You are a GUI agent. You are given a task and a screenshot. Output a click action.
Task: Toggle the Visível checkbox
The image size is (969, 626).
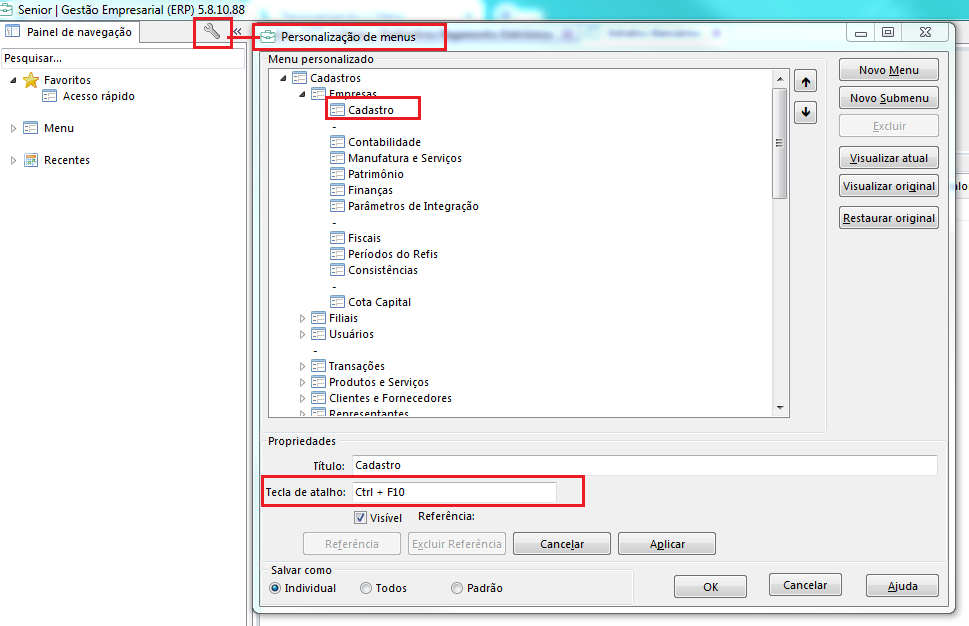[360, 517]
